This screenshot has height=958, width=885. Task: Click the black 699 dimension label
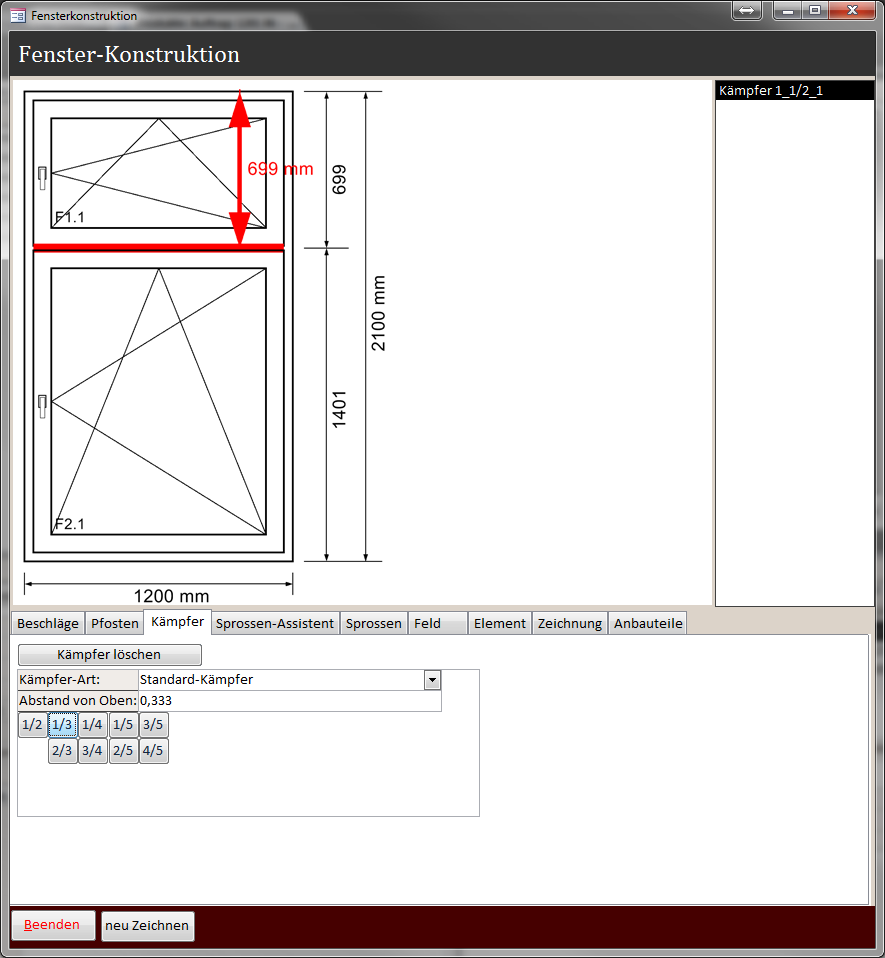339,180
